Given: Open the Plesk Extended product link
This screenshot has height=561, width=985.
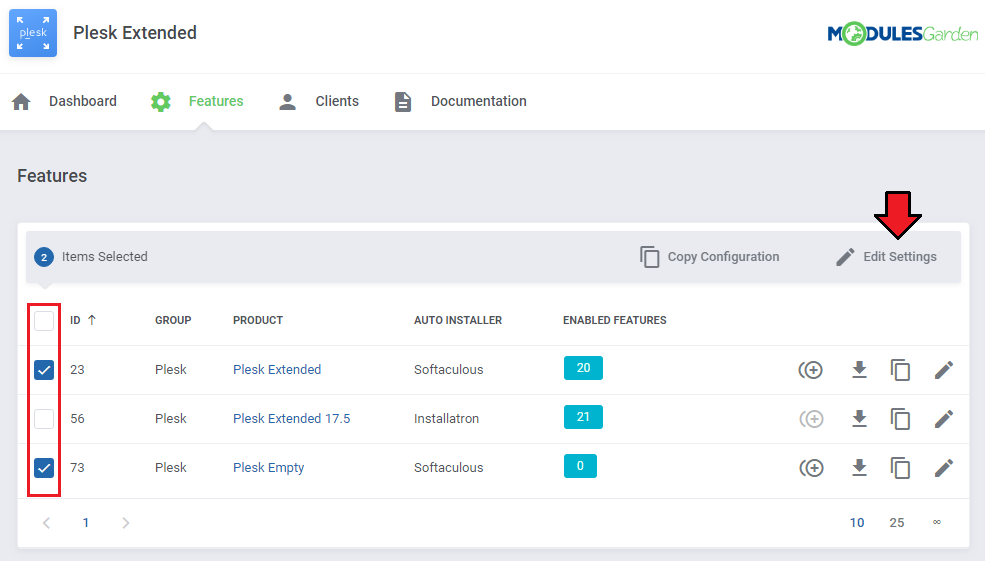Looking at the screenshot, I should (277, 370).
